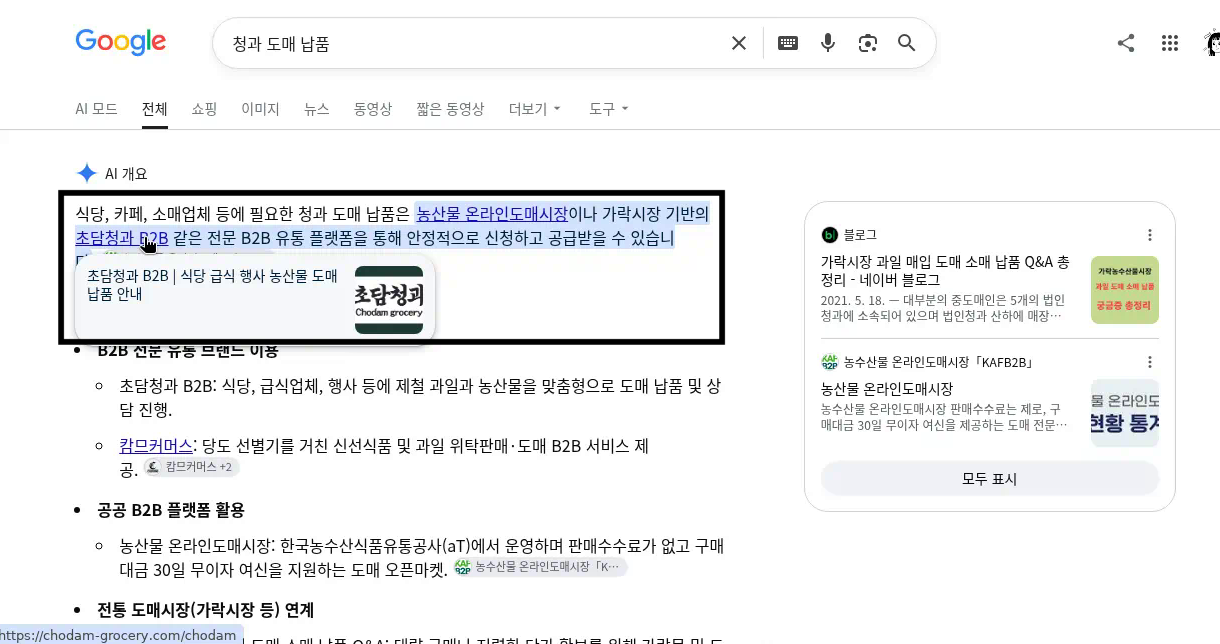Screen dimensions: 1220x644
Task: Click the 농수산물 온라인도매시장 KAFB2B favicon
Action: point(829,362)
